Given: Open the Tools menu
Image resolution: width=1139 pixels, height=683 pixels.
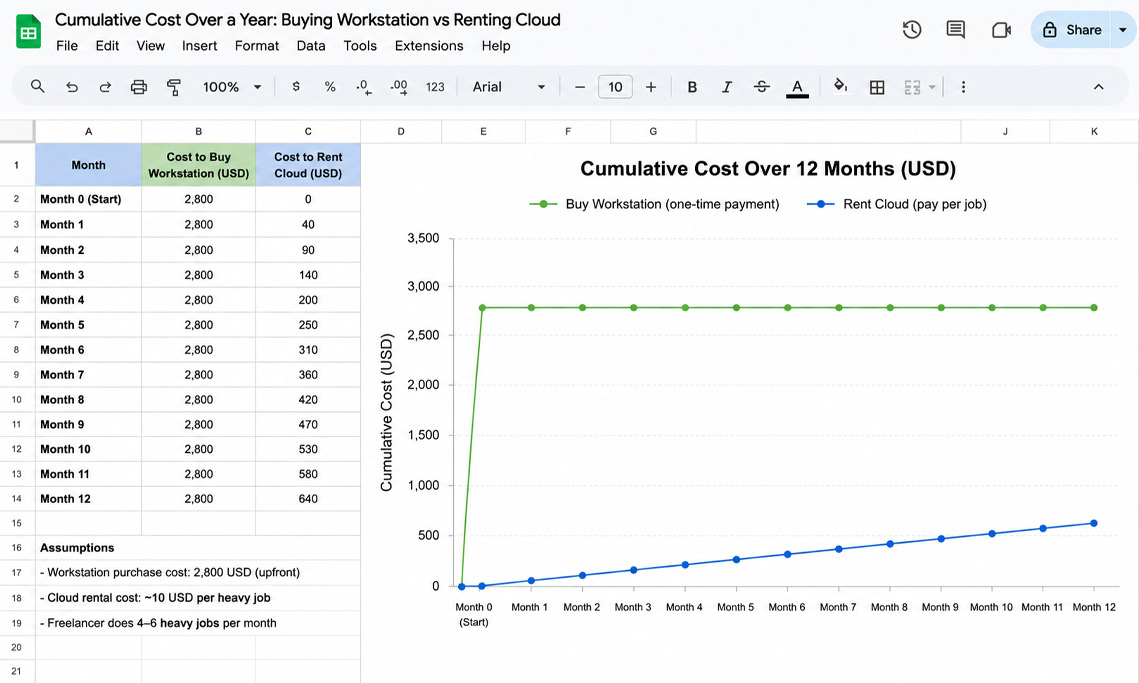Looking at the screenshot, I should pyautogui.click(x=360, y=46).
